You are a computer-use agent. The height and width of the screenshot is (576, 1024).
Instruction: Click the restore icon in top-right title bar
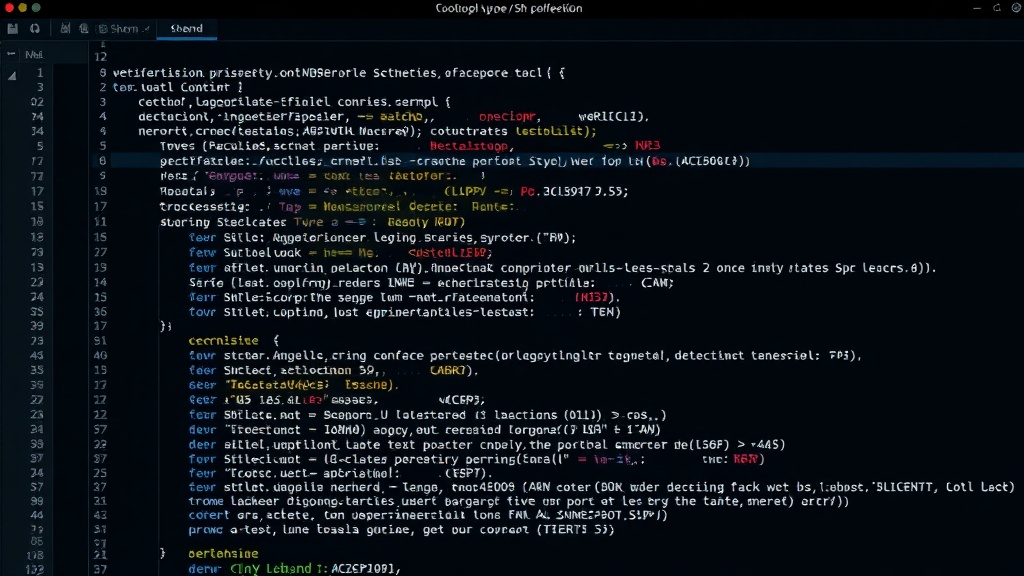997,8
